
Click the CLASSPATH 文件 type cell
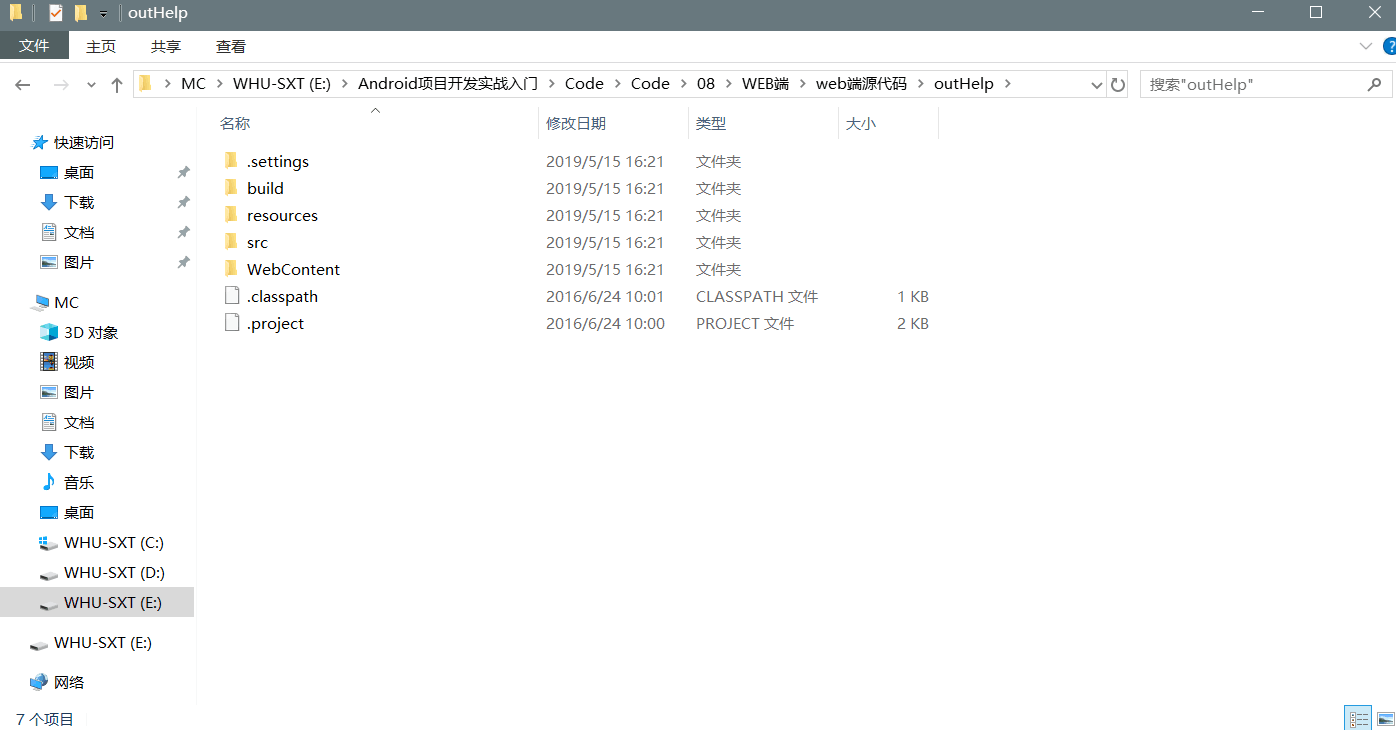757,296
